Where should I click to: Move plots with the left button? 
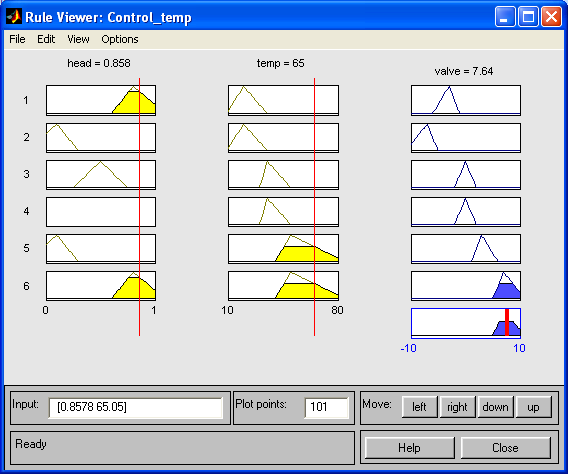pos(419,407)
